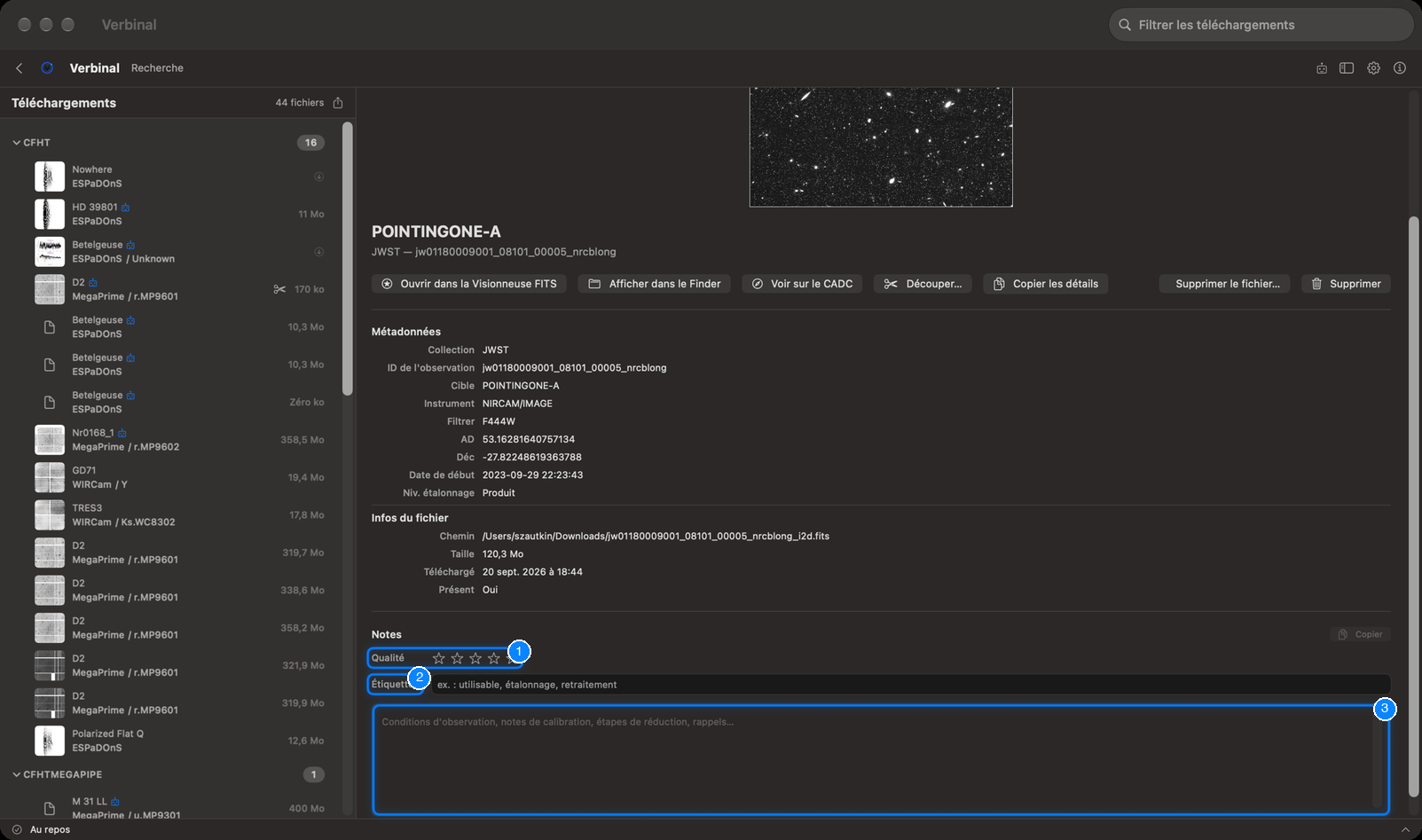Image resolution: width=1422 pixels, height=840 pixels.
Task: Select the GD71 WIRCam / Y file row
Action: pos(177,477)
